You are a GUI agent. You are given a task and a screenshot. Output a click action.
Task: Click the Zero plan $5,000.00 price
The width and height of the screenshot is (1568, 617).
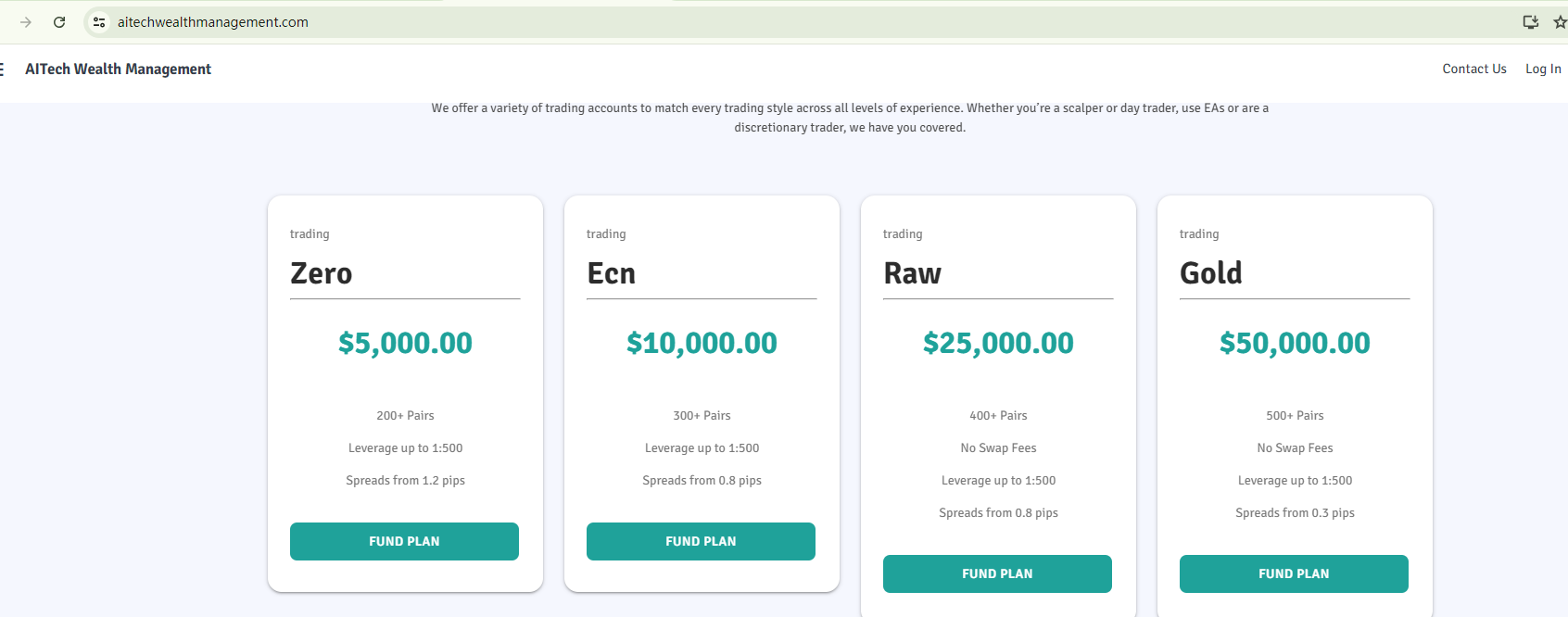405,343
